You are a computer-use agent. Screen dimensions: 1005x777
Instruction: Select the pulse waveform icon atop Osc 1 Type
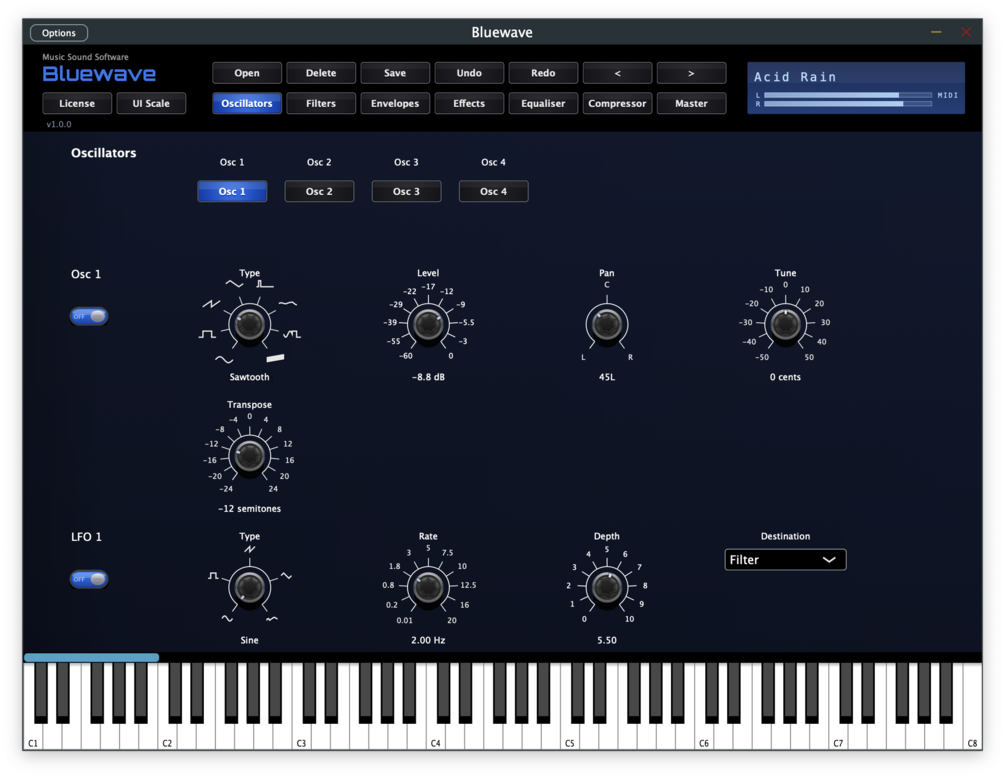[265, 283]
